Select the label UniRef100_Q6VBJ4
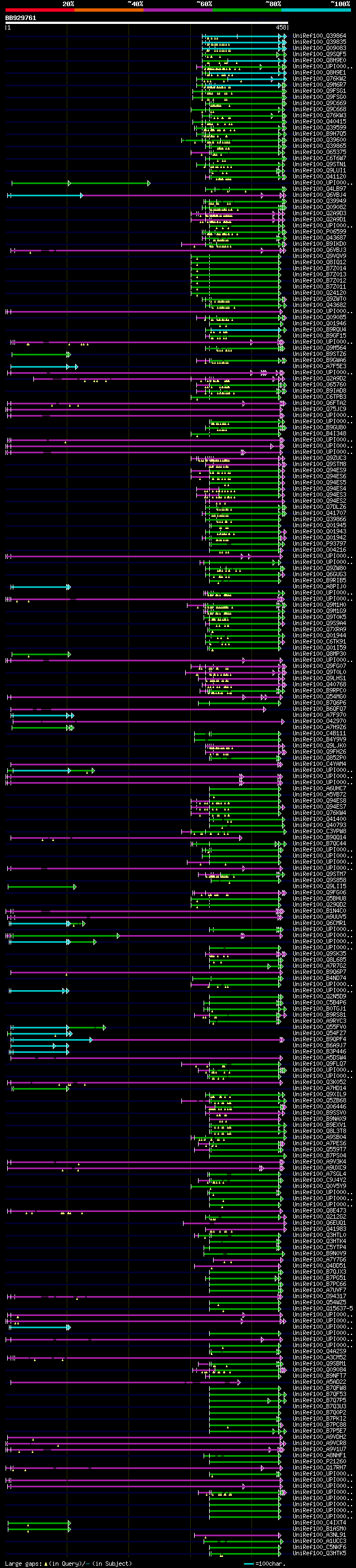 [319, 195]
